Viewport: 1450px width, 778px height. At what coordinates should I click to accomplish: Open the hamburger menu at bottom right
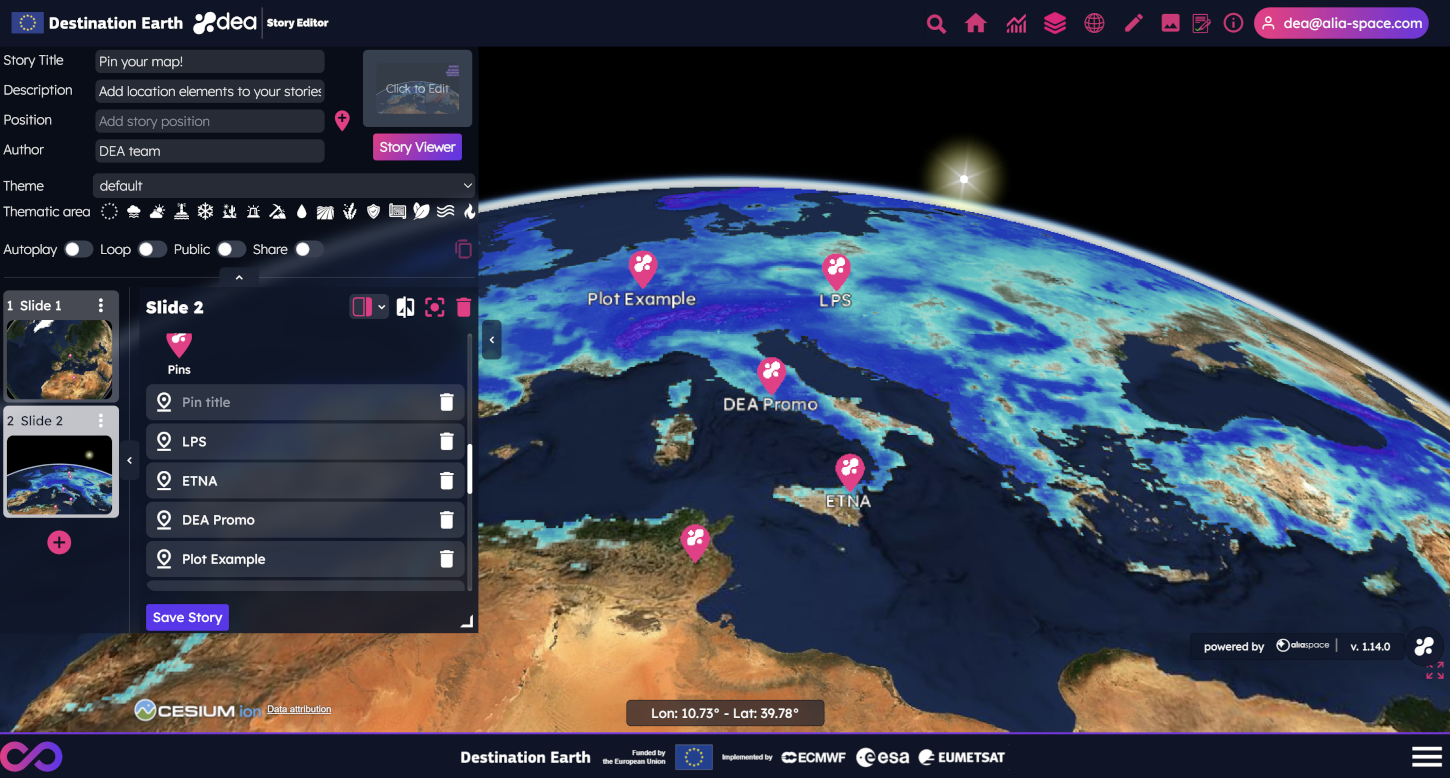[x=1426, y=756]
